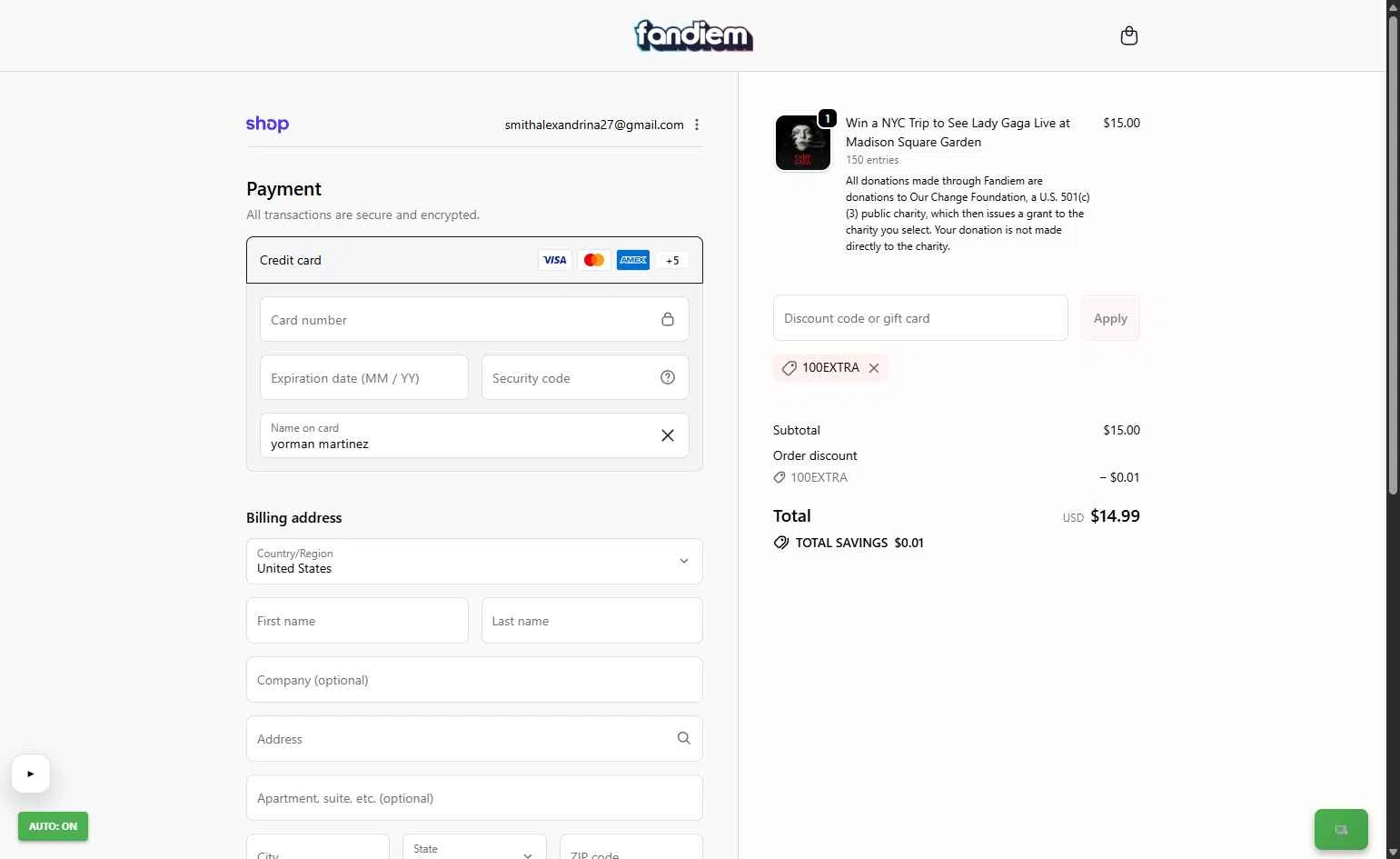Focus the Company (optional) field
Screen dimensions: 1400x859
coord(474,679)
